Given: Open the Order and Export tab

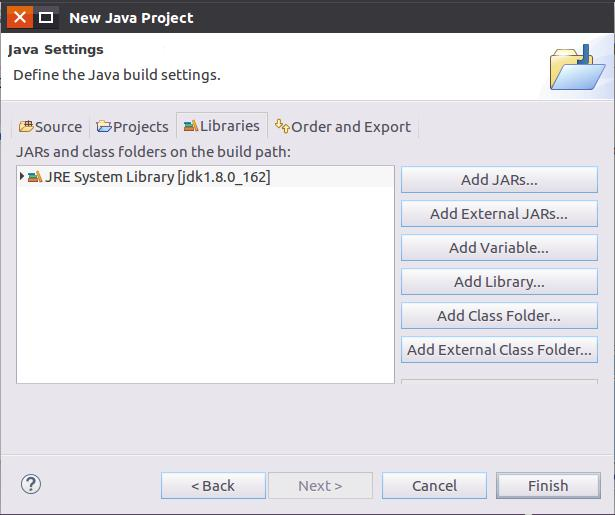Looking at the screenshot, I should 343,127.
